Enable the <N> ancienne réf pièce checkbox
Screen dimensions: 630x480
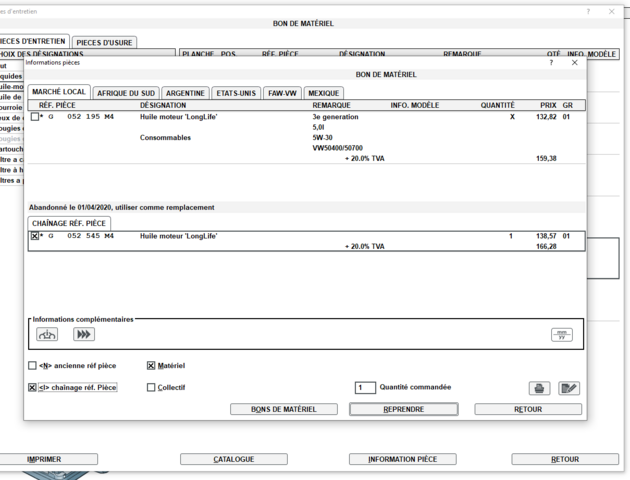(x=32, y=366)
